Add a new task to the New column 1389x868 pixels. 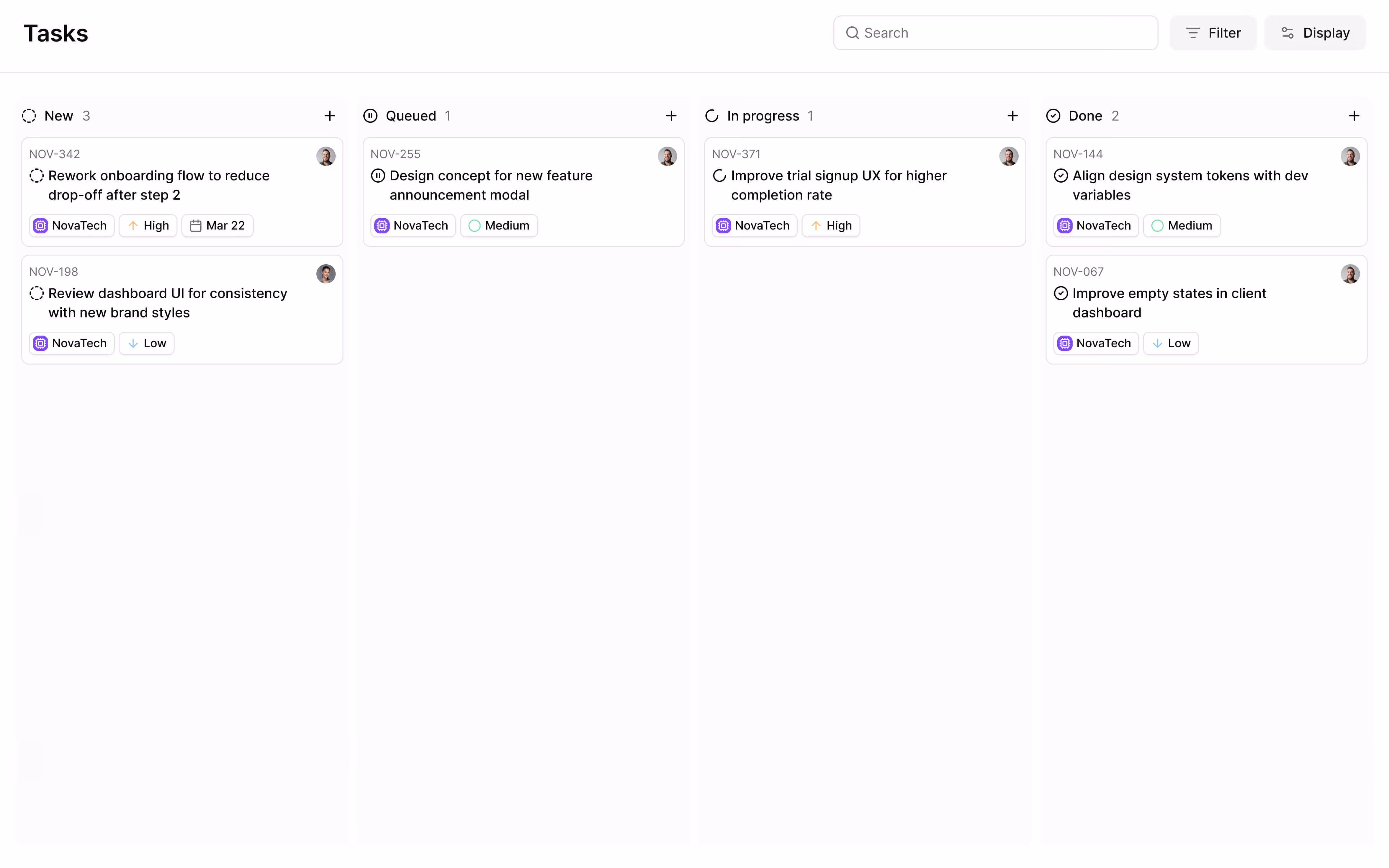[330, 115]
